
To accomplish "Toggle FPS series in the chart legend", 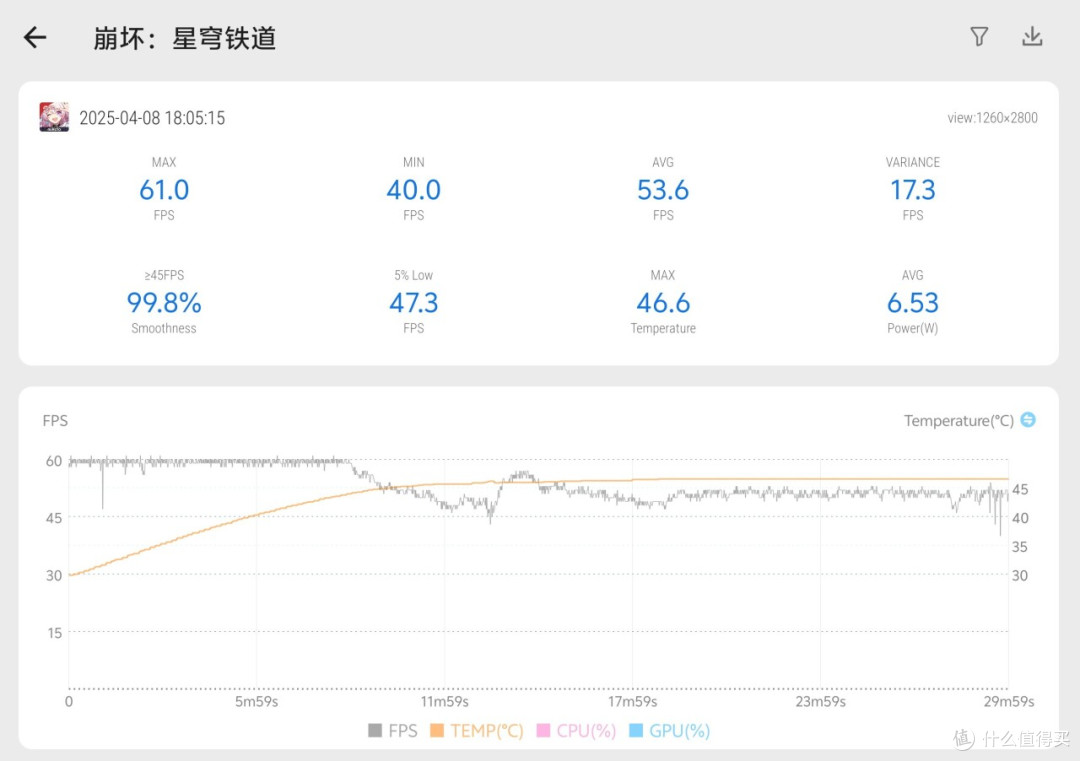I will point(393,731).
